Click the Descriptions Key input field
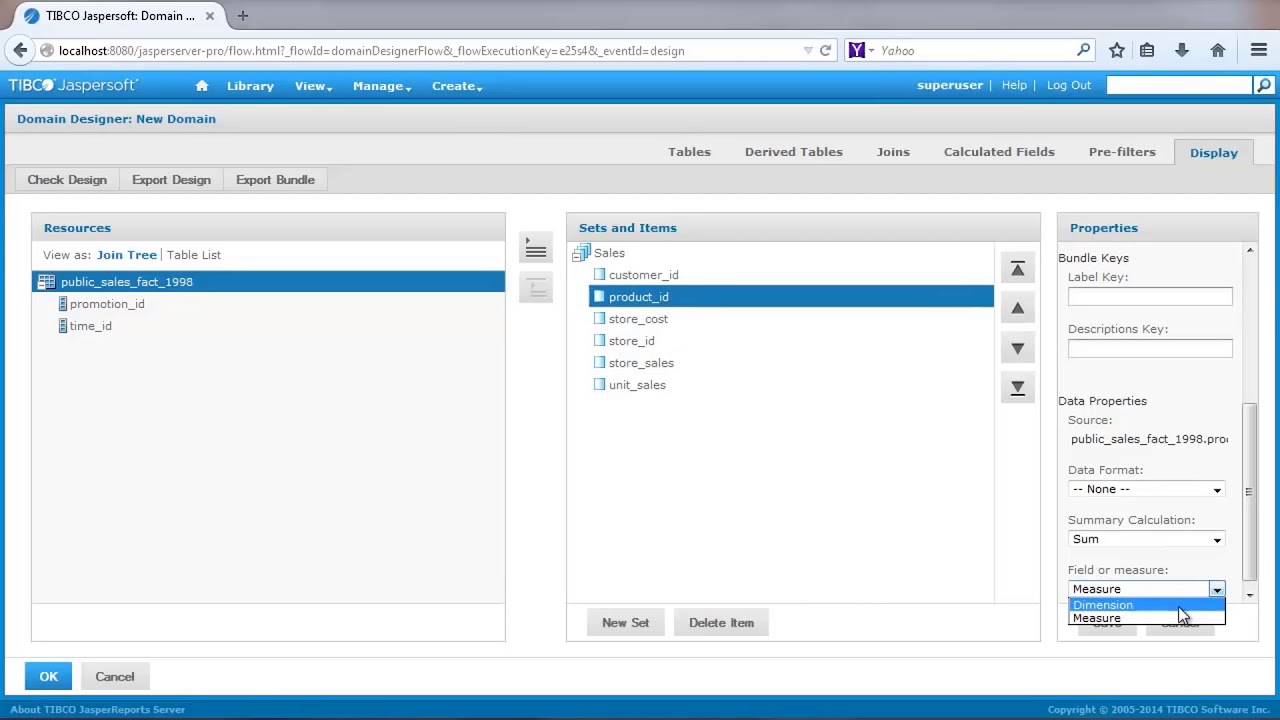 (x=1150, y=348)
